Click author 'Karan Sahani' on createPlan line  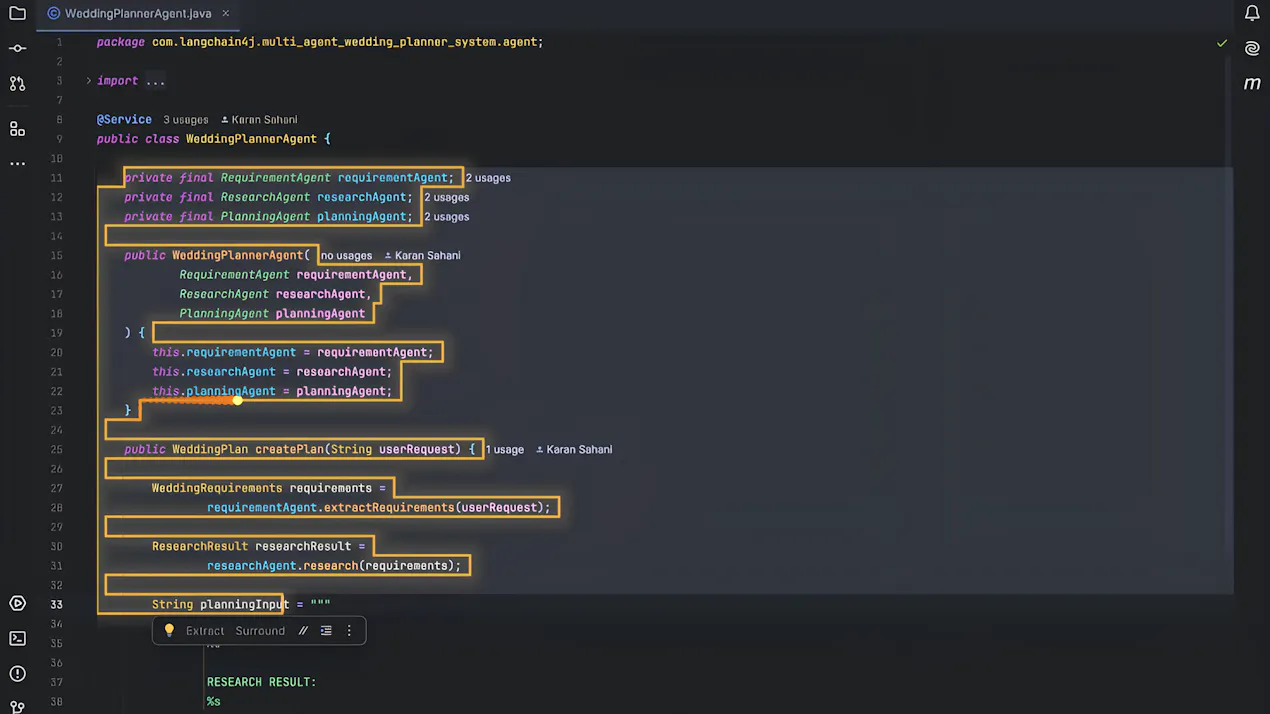point(574,450)
